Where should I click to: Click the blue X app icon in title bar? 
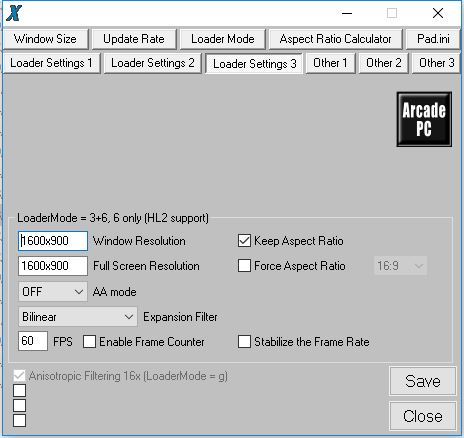(x=14, y=13)
